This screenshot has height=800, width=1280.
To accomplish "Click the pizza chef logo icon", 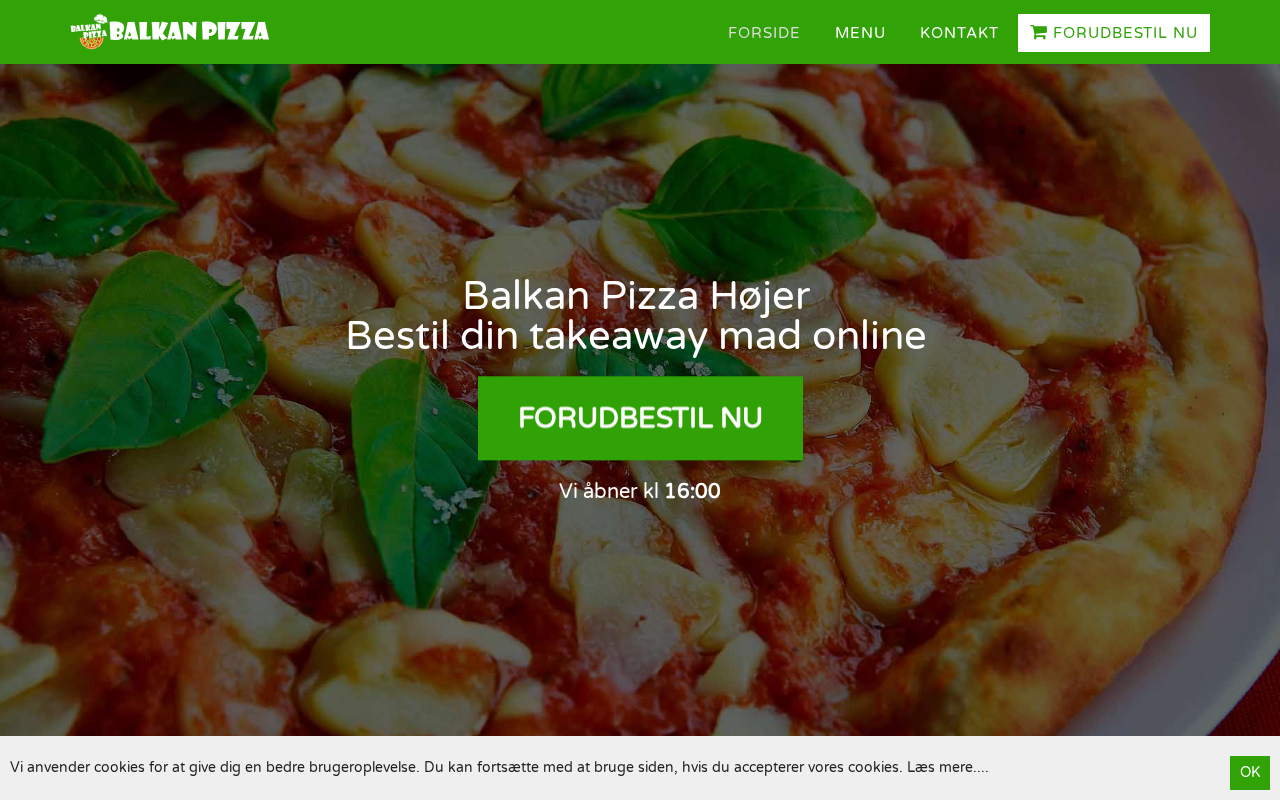I will click(x=89, y=32).
